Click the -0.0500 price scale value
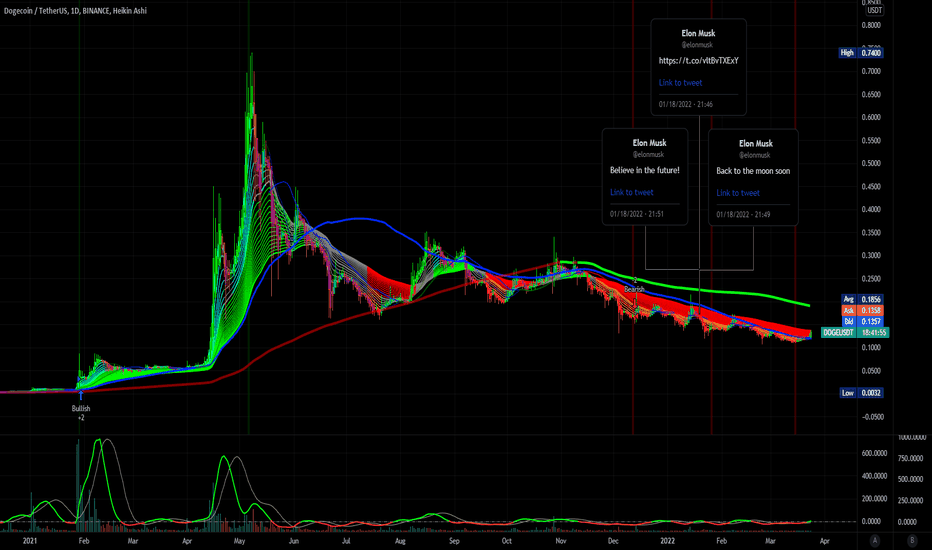932x550 pixels. [872, 417]
